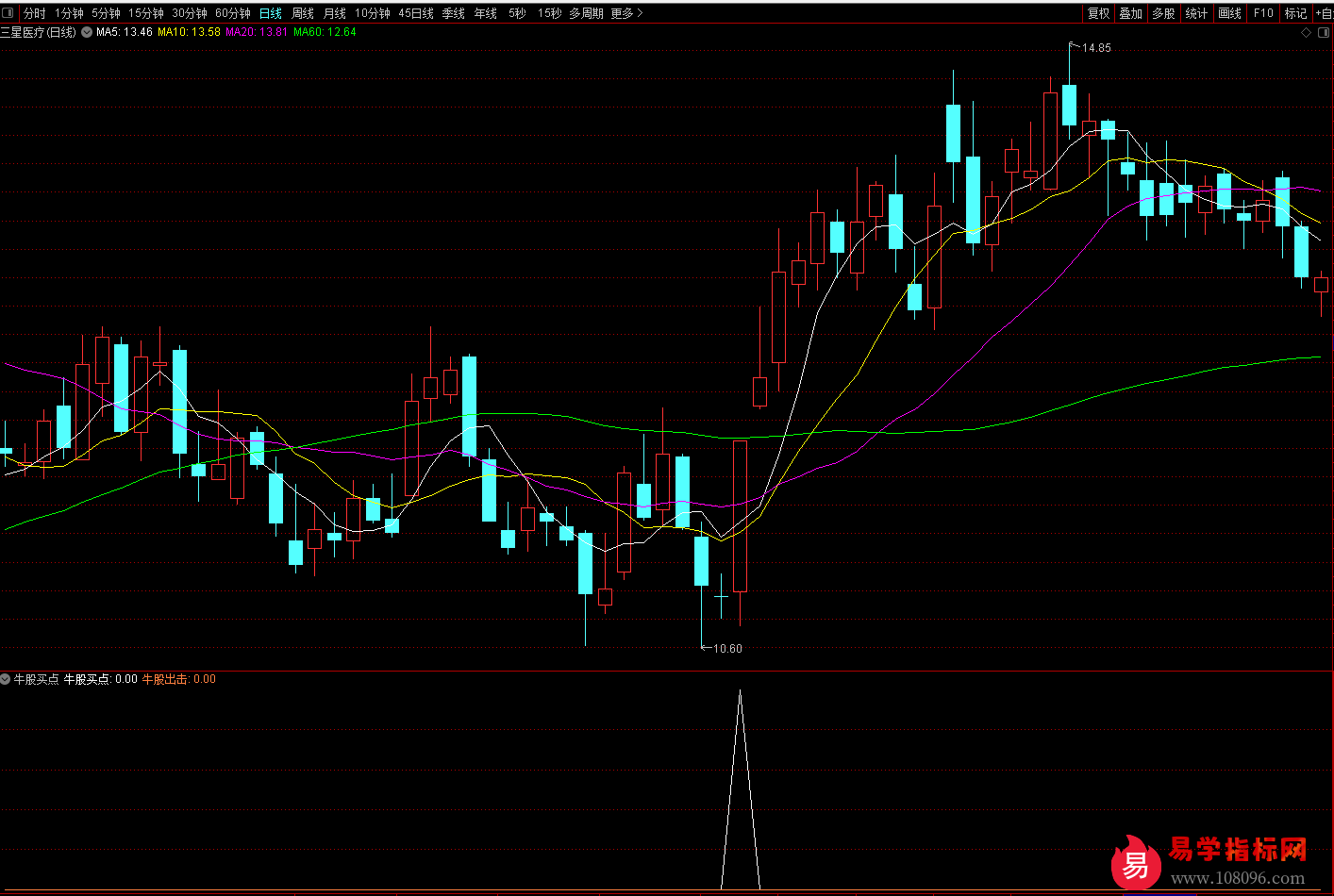Viewport: 1334px width, 896px height.
Task: Select the 15分钟 period tab
Action: (146, 13)
